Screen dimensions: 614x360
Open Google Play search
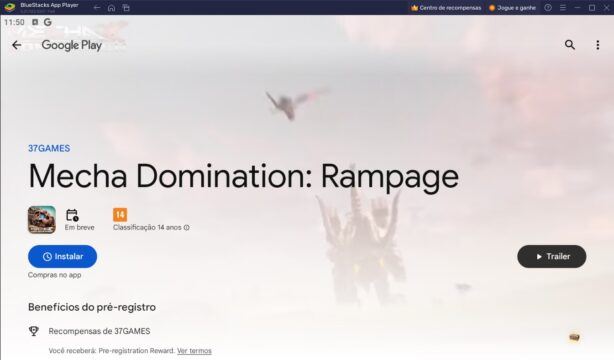point(570,45)
